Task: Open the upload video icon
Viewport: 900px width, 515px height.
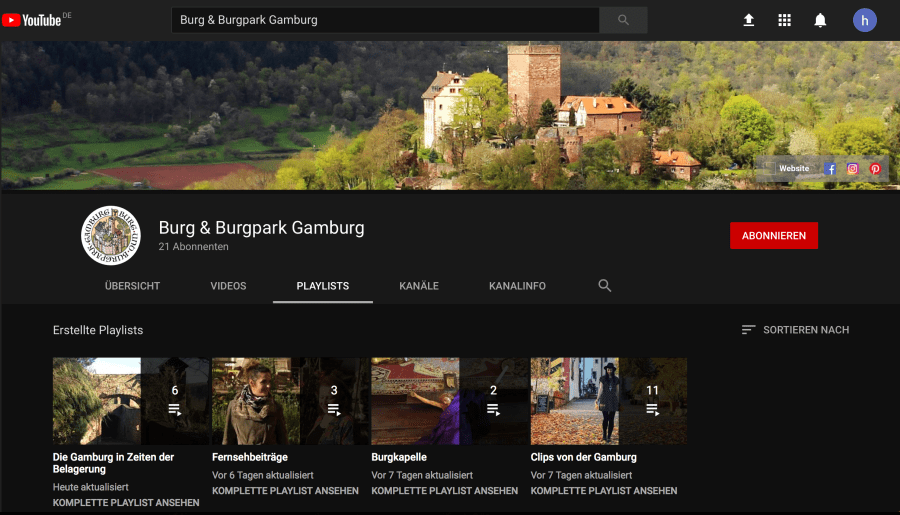Action: [748, 20]
